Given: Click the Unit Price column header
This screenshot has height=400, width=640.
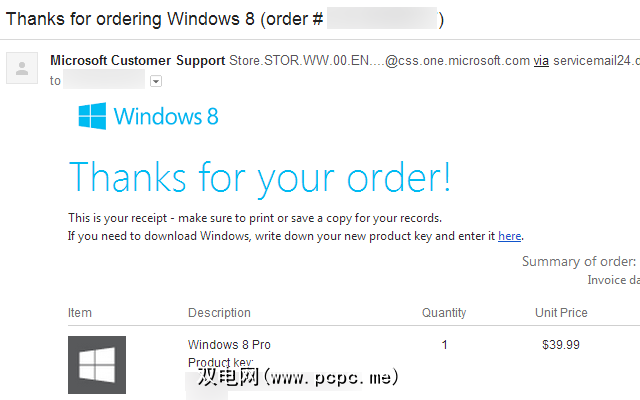Looking at the screenshot, I should click(561, 313).
